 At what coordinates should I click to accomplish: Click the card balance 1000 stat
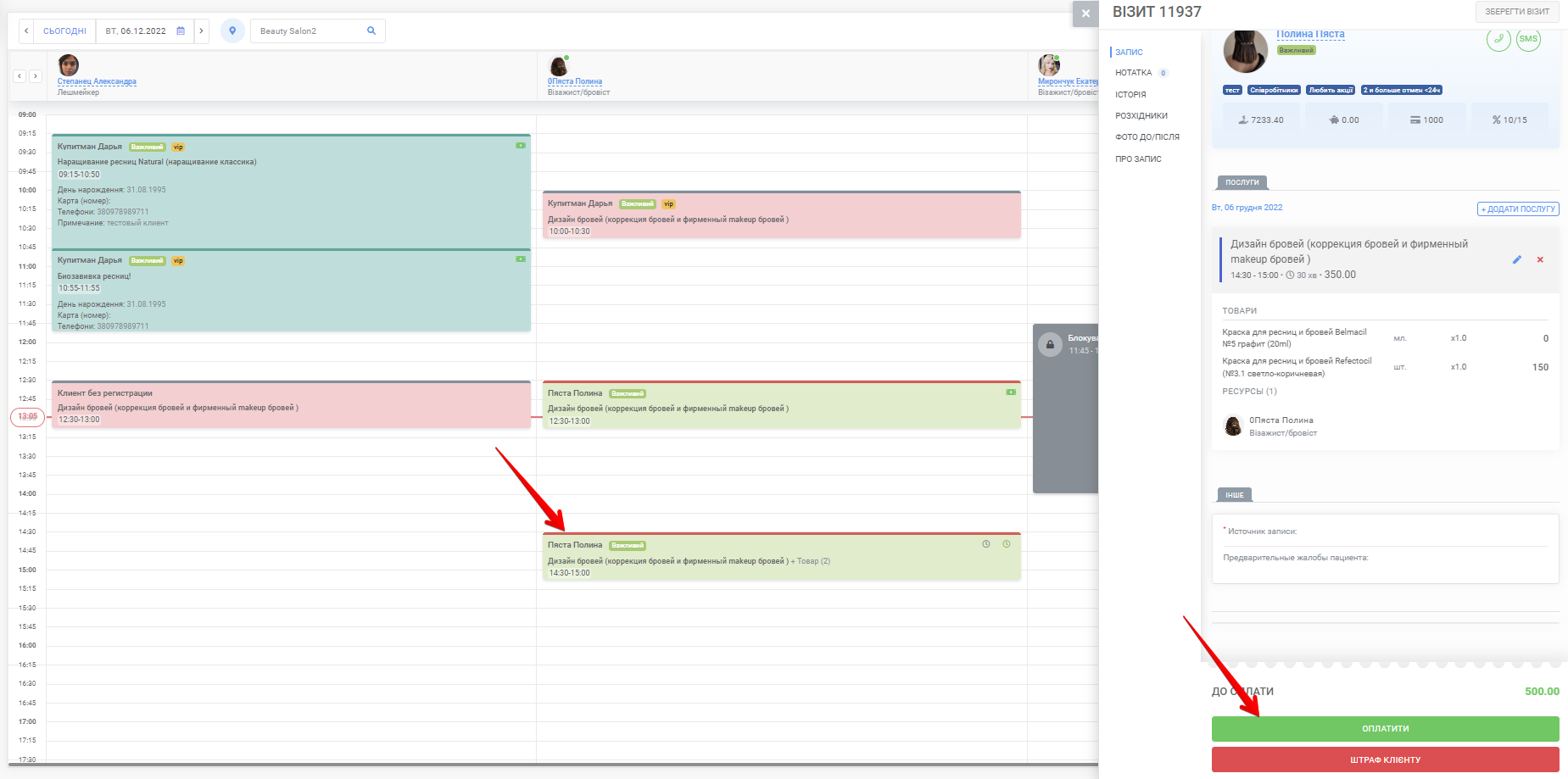[1426, 120]
